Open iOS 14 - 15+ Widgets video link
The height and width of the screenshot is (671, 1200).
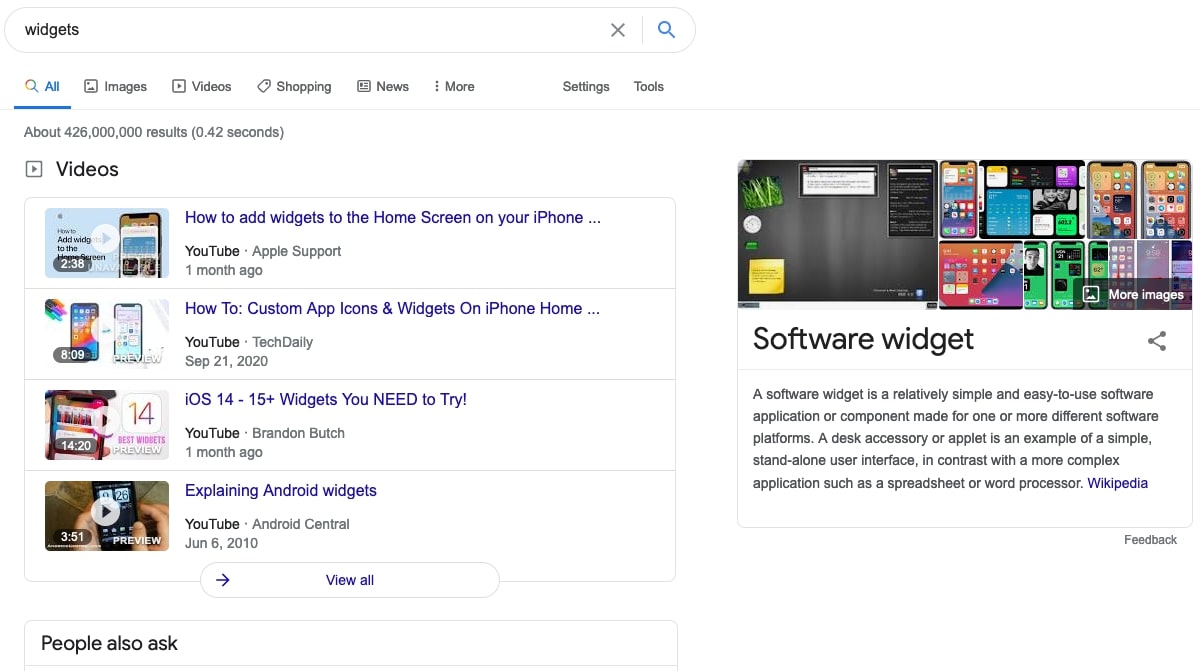click(x=326, y=399)
